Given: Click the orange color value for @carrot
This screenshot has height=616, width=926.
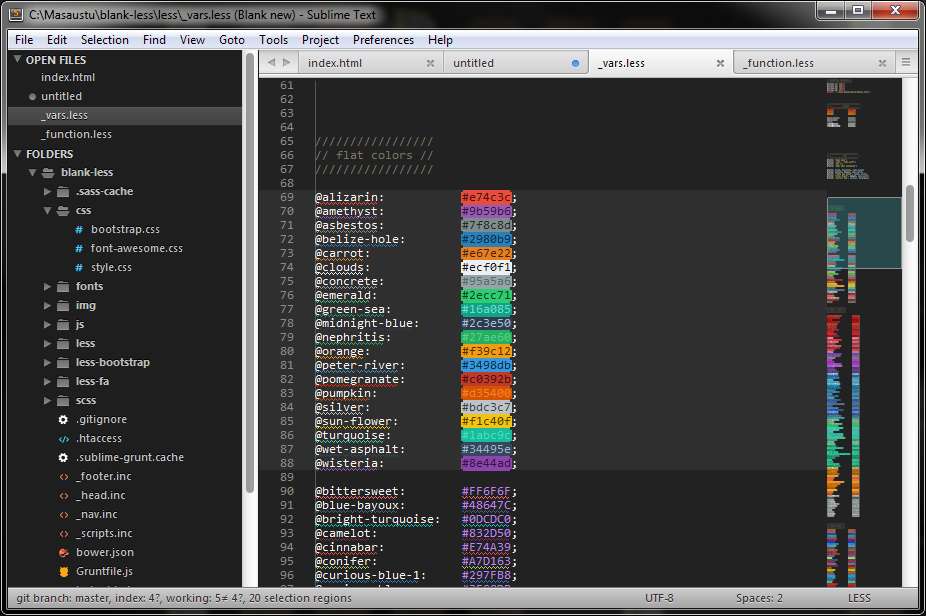Looking at the screenshot, I should [x=484, y=253].
